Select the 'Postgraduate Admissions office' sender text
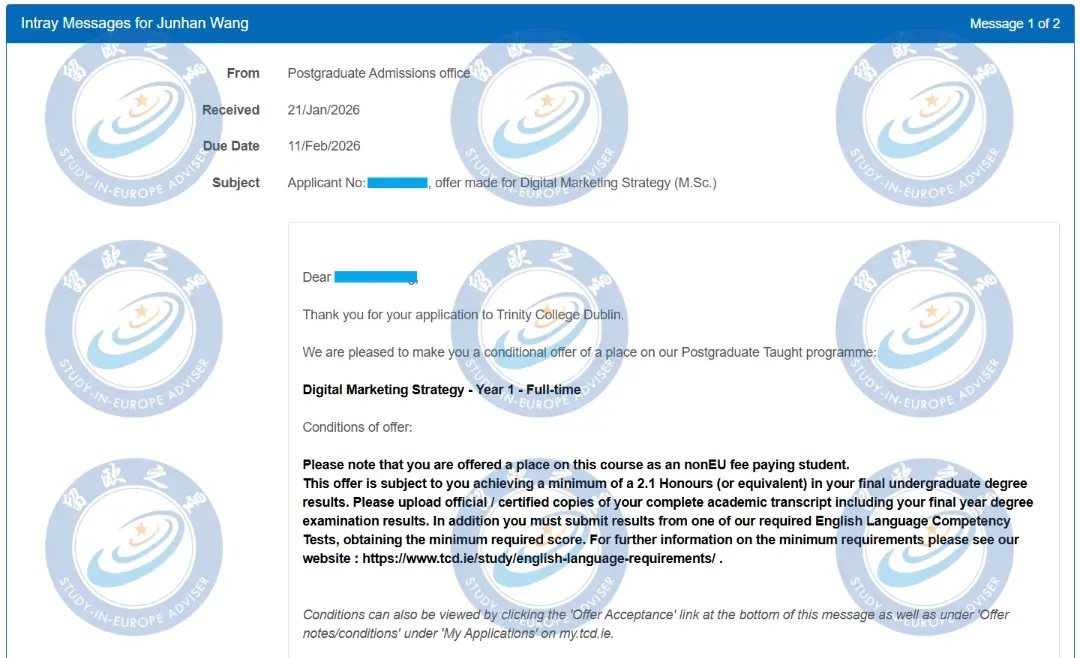1080x658 pixels. pyautogui.click(x=379, y=73)
